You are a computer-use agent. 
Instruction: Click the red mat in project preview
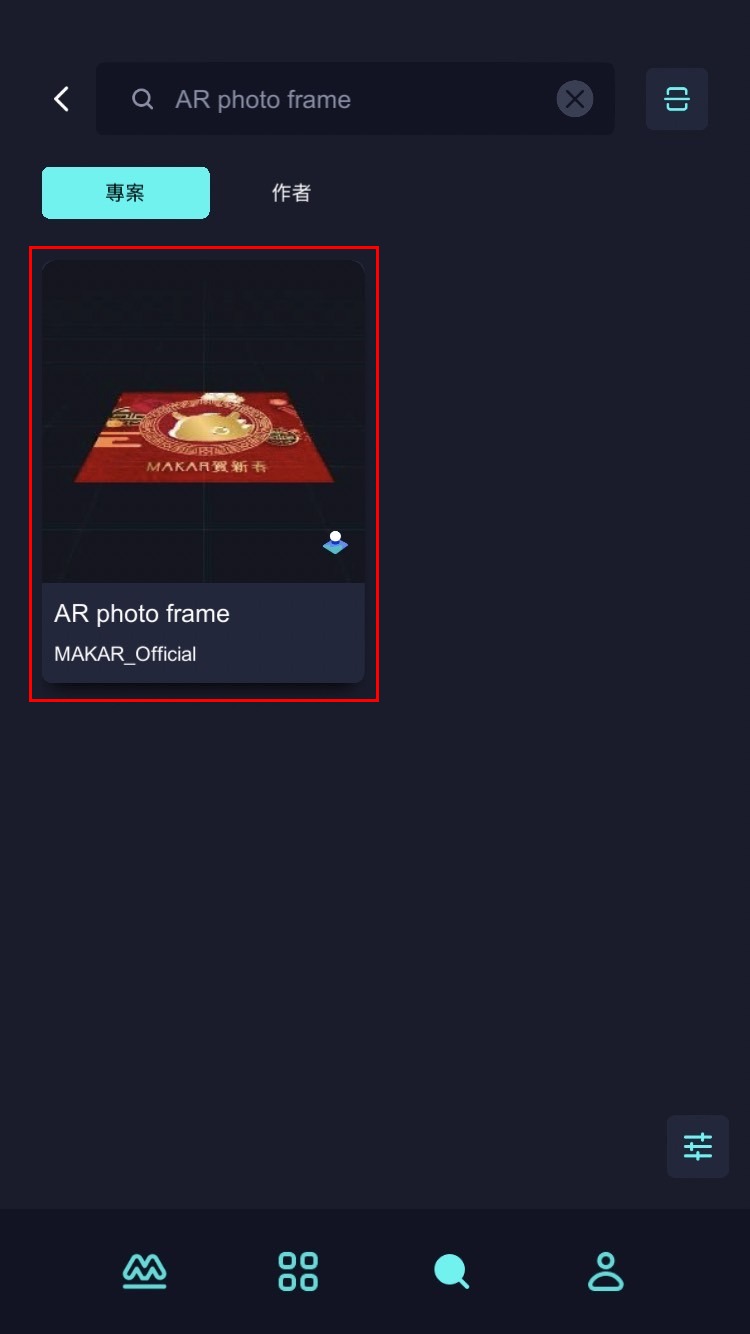(x=205, y=437)
